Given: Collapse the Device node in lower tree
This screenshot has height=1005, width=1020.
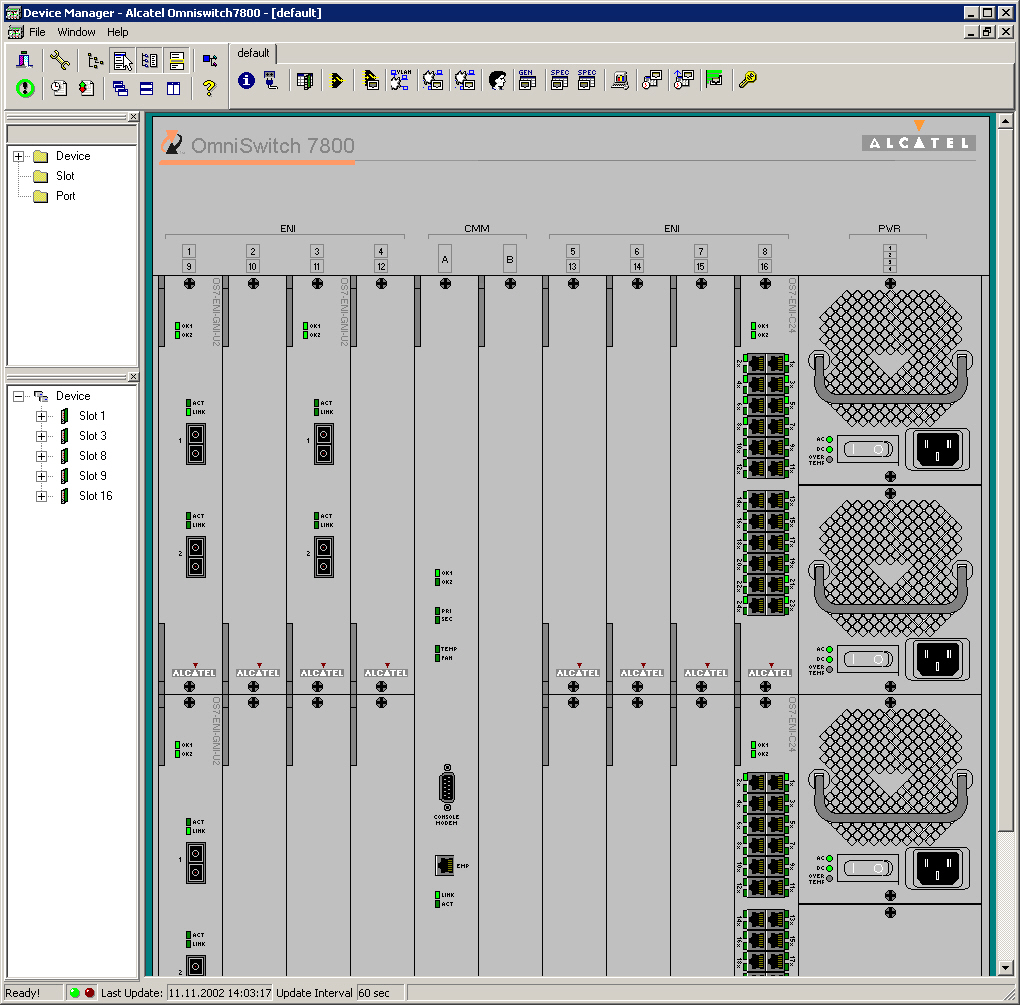Looking at the screenshot, I should pyautogui.click(x=18, y=396).
